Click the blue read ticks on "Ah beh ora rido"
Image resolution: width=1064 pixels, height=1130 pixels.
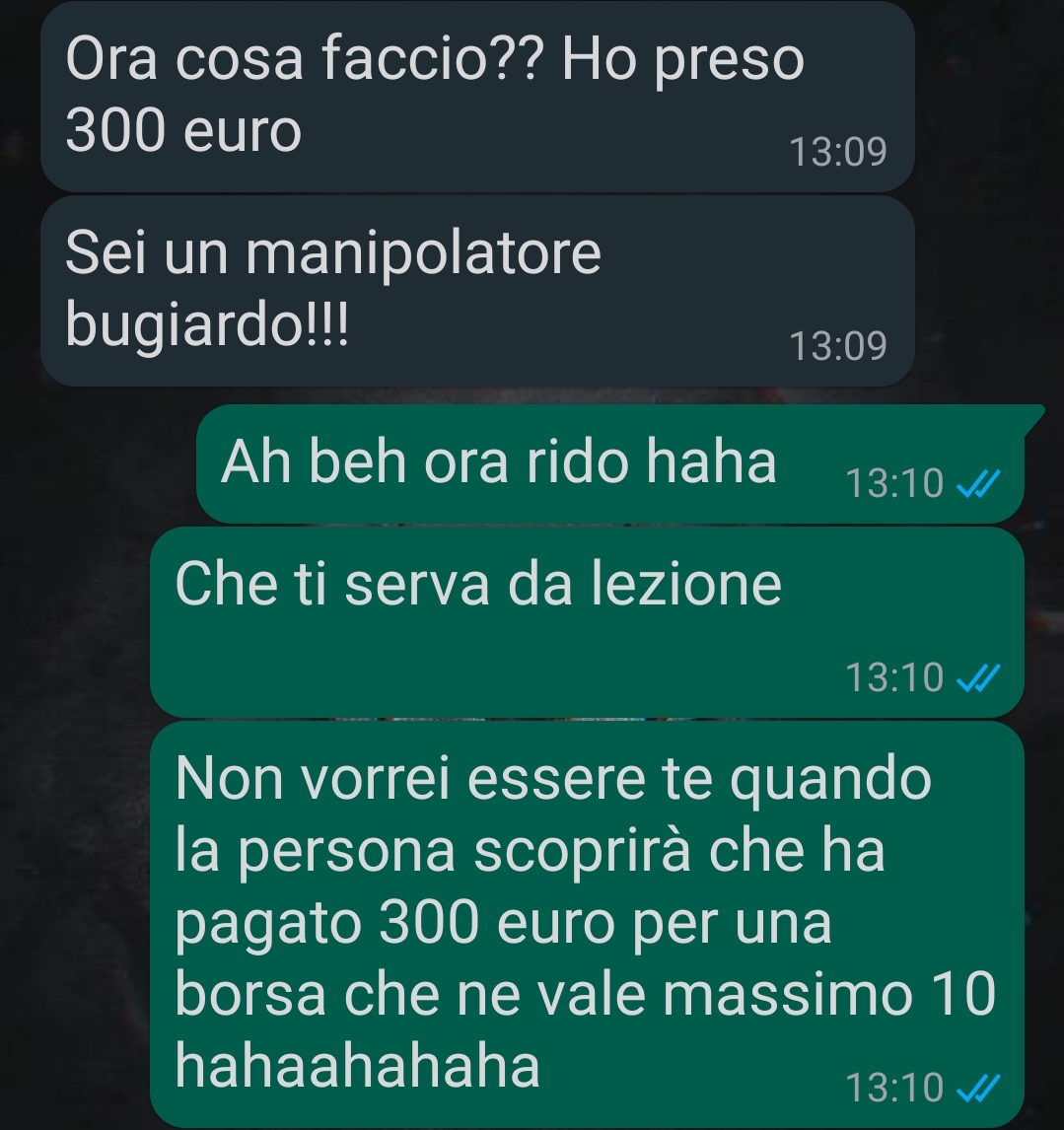[978, 483]
